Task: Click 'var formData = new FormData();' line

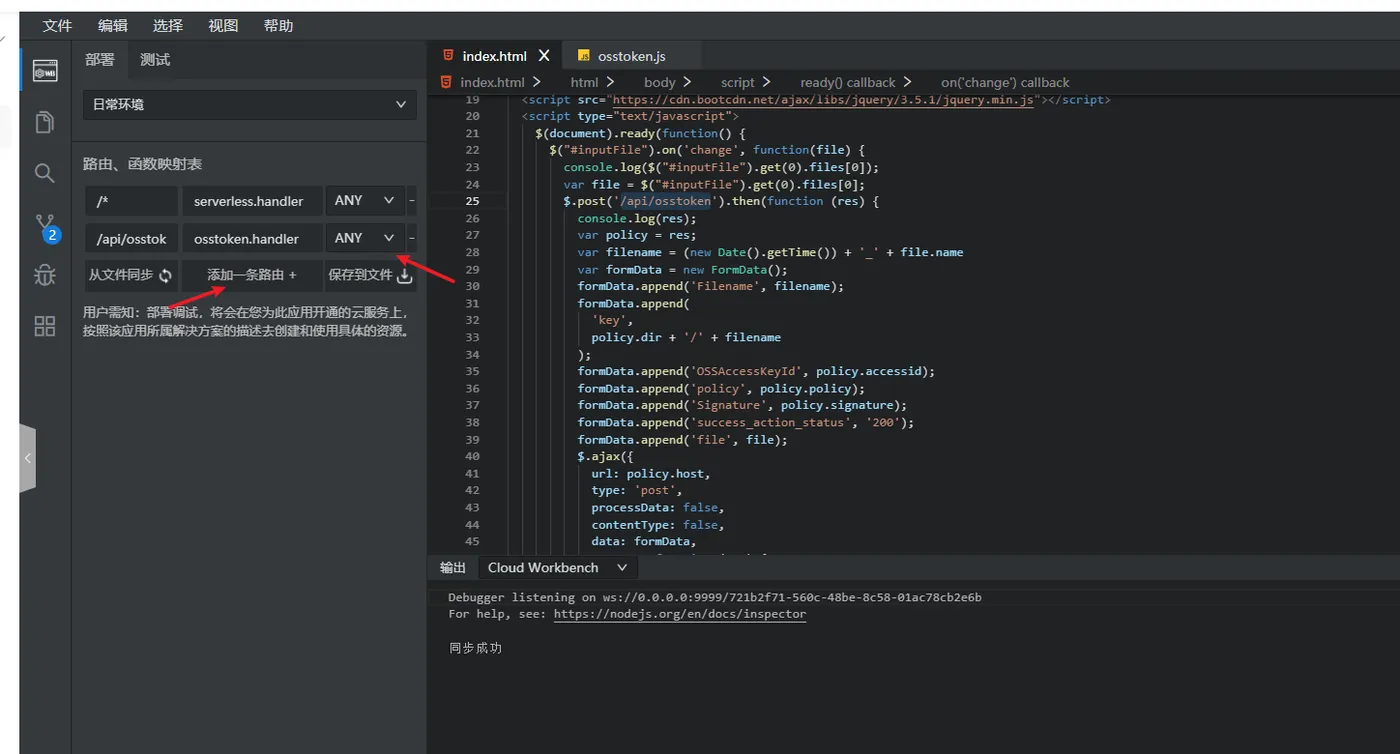Action: point(682,269)
